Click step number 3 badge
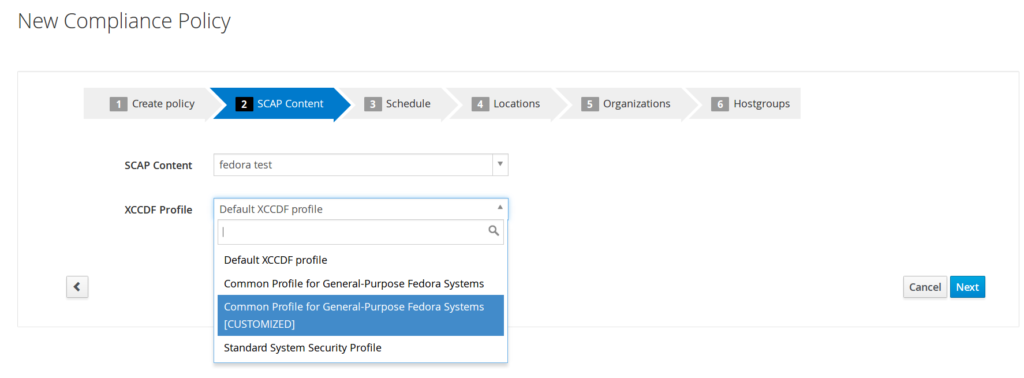 coord(372,104)
